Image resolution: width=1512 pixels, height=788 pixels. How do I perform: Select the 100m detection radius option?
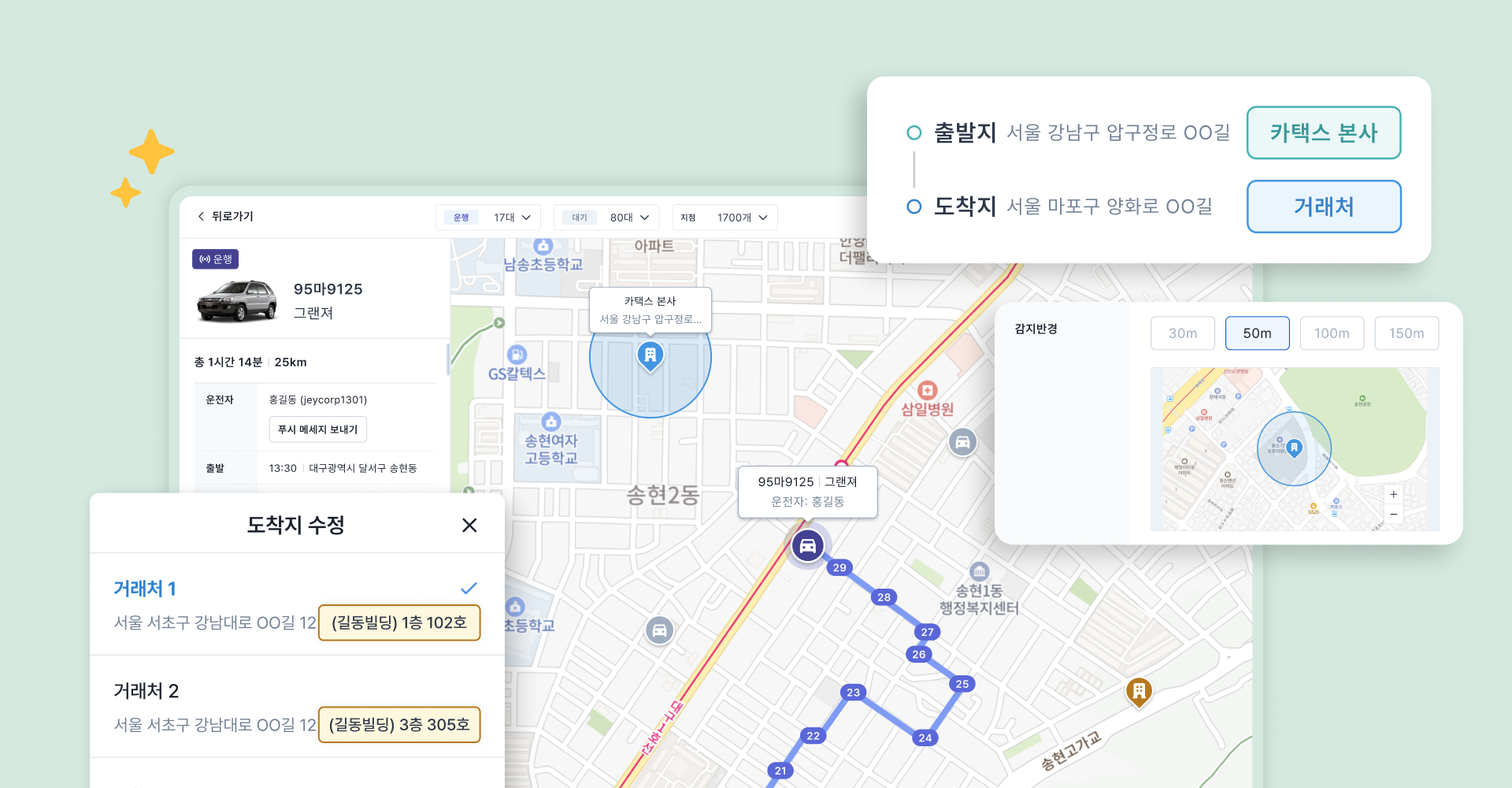pyautogui.click(x=1332, y=333)
